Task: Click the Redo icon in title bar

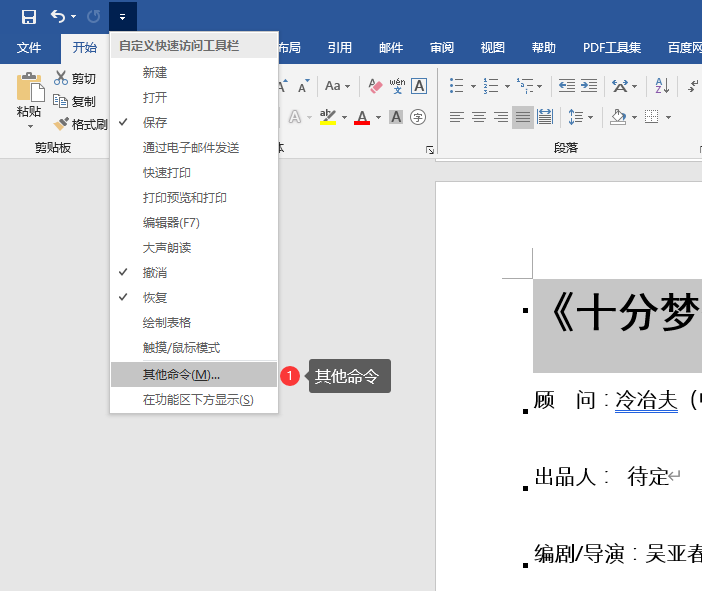Action: pos(94,17)
